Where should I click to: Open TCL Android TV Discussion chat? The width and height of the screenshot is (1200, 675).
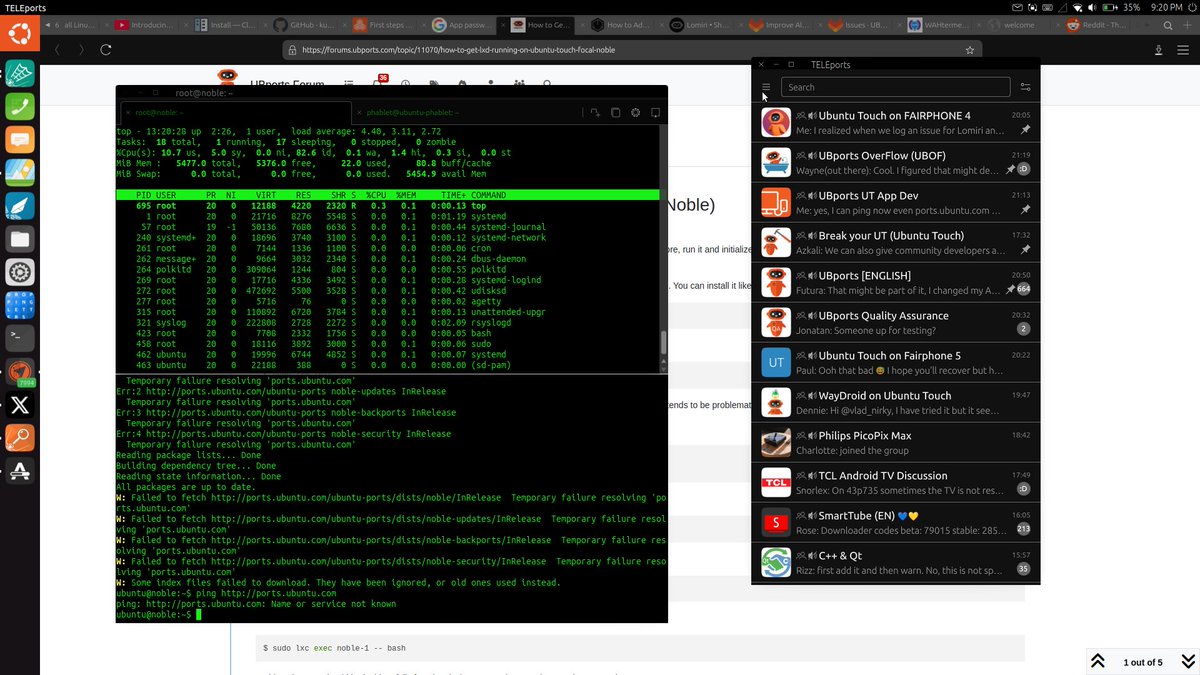coord(896,483)
